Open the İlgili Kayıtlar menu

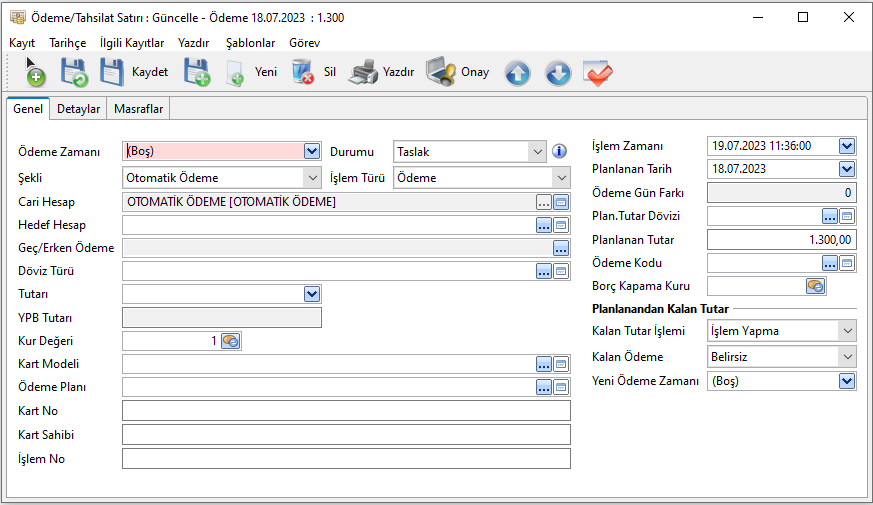click(132, 43)
